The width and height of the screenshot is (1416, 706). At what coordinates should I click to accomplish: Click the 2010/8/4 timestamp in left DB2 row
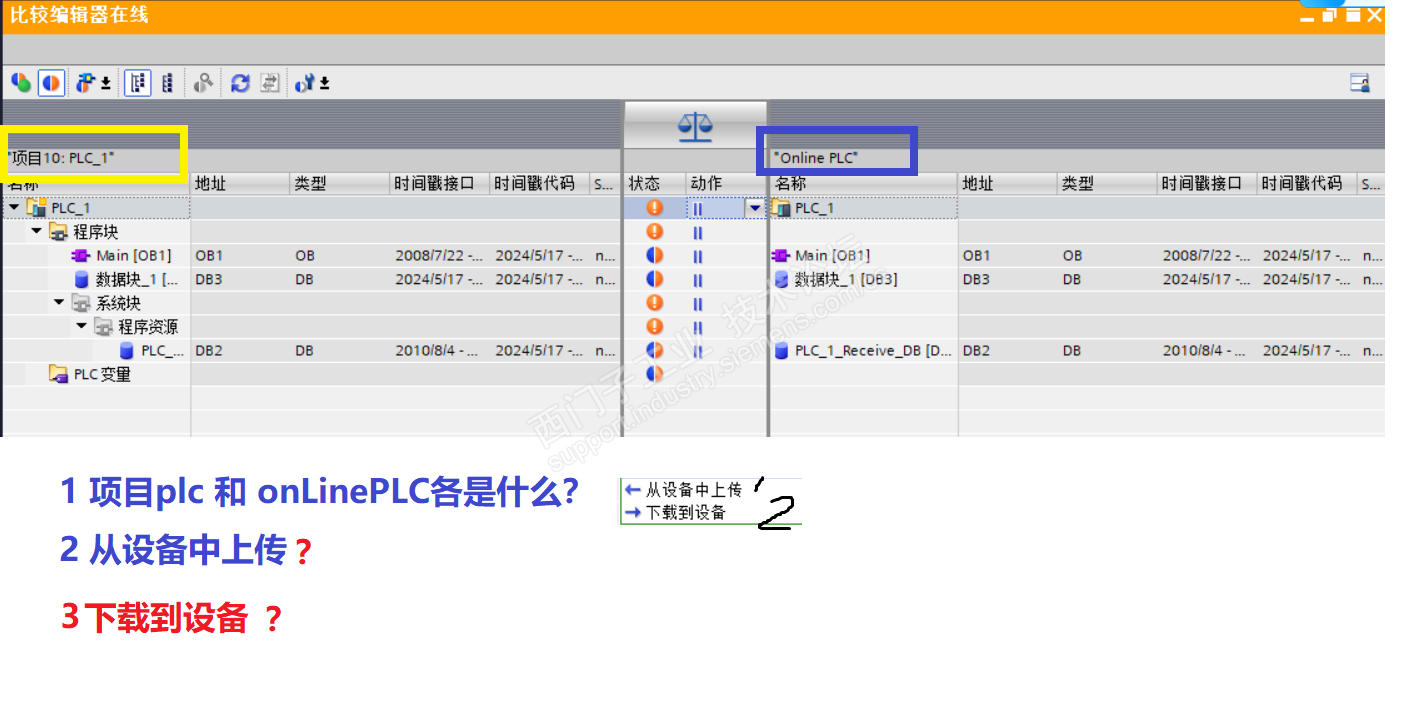[439, 351]
